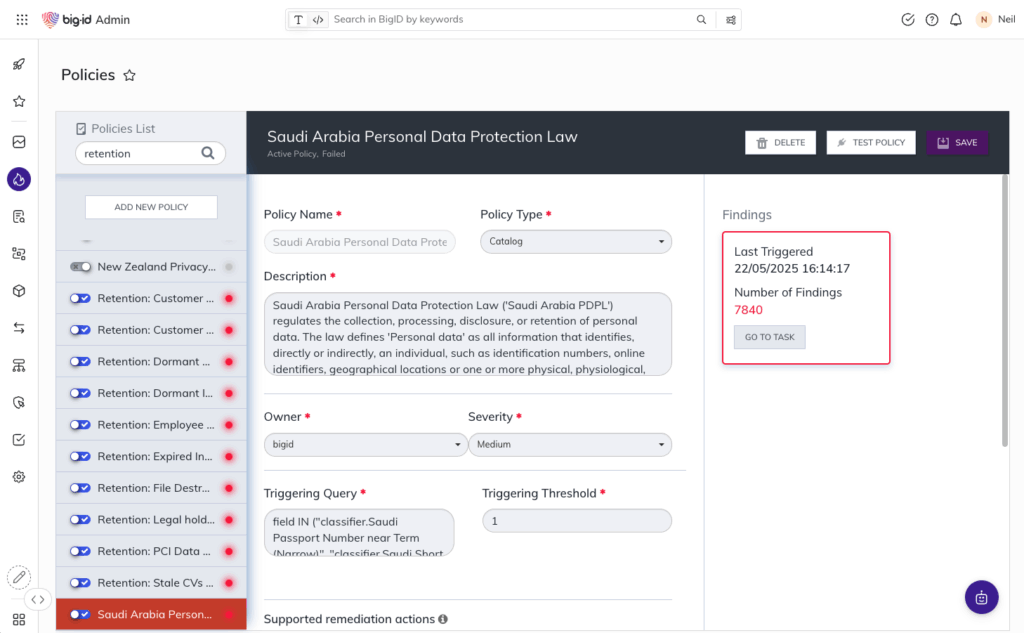Image resolution: width=1024 pixels, height=633 pixels.
Task: Click the rocket icon in left sidebar
Action: pyautogui.click(x=18, y=64)
